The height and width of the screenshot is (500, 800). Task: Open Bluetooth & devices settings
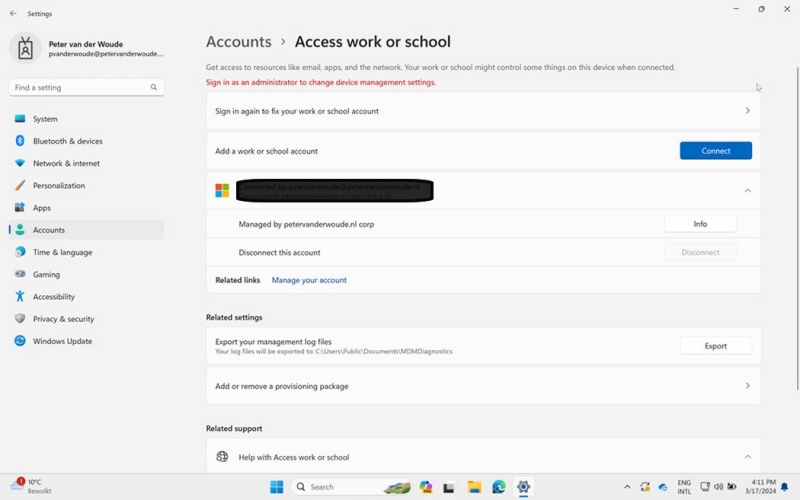pyautogui.click(x=86, y=141)
